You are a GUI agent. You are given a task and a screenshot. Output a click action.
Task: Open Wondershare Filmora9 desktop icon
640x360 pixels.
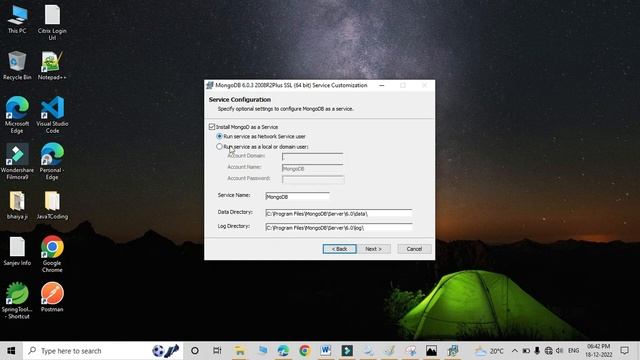pyautogui.click(x=17, y=162)
